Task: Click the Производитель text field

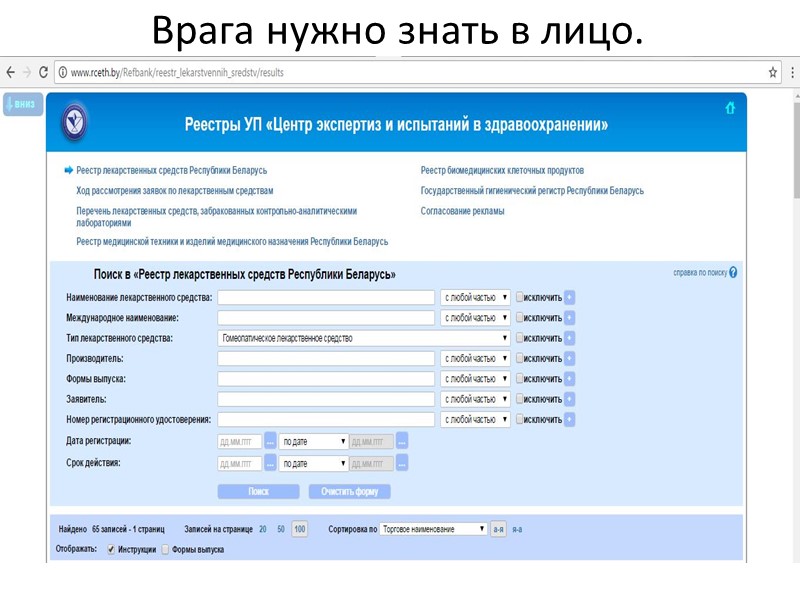Action: point(326,359)
